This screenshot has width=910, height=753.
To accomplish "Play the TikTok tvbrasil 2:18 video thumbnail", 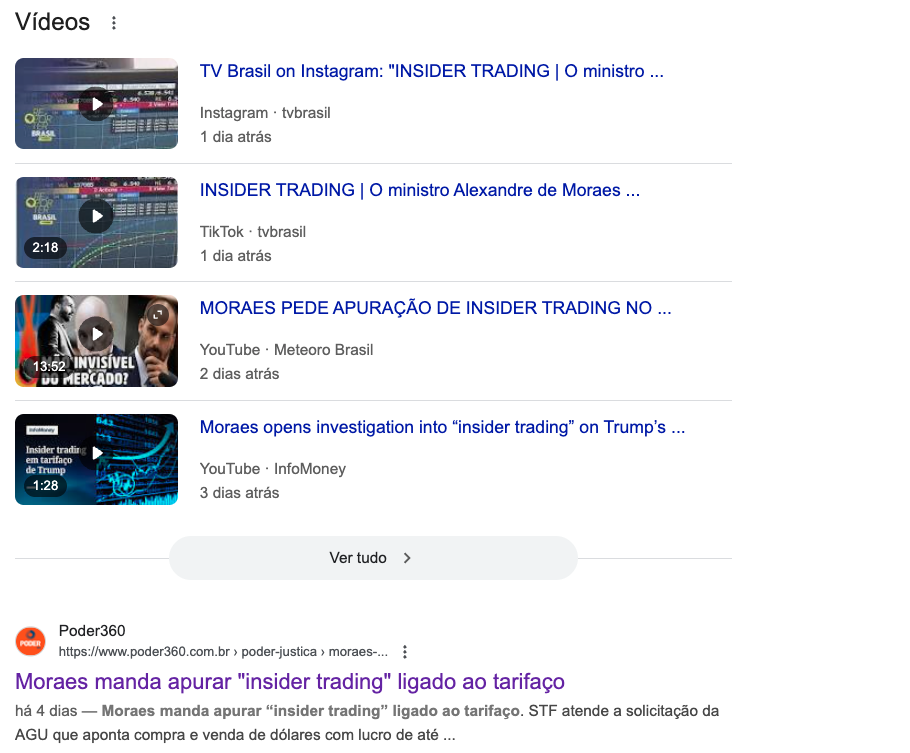I will click(x=96, y=222).
